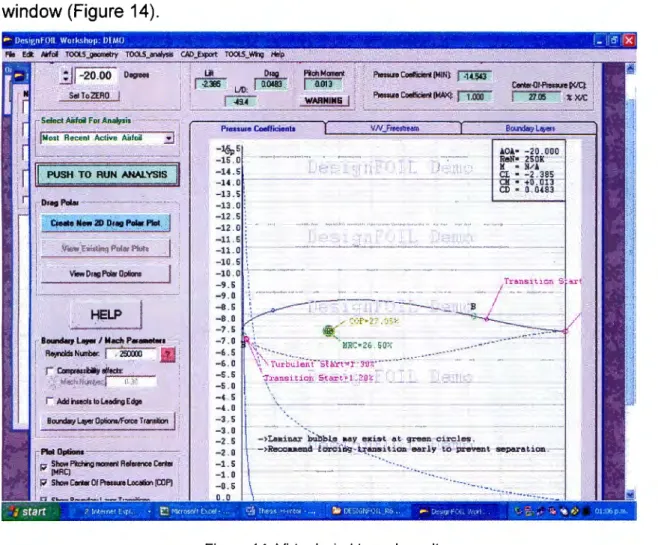Switch to the Pressure Coefficients tab
The width and height of the screenshot is (658, 545).
pos(258,128)
